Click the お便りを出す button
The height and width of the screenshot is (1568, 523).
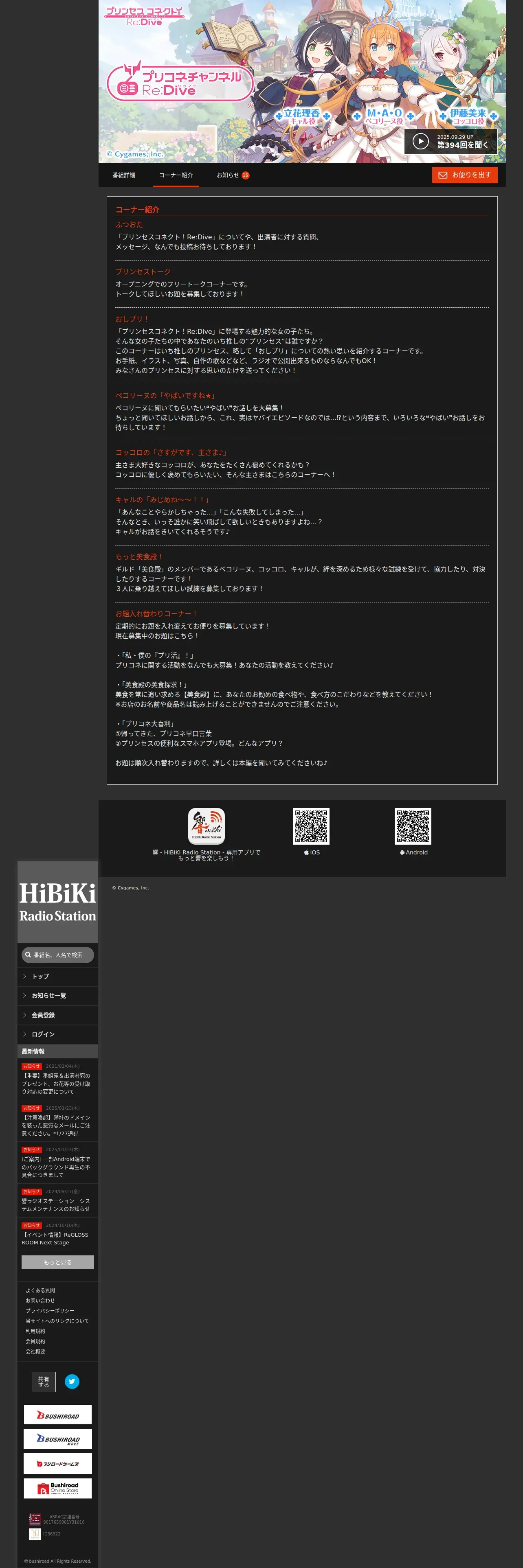pos(465,175)
